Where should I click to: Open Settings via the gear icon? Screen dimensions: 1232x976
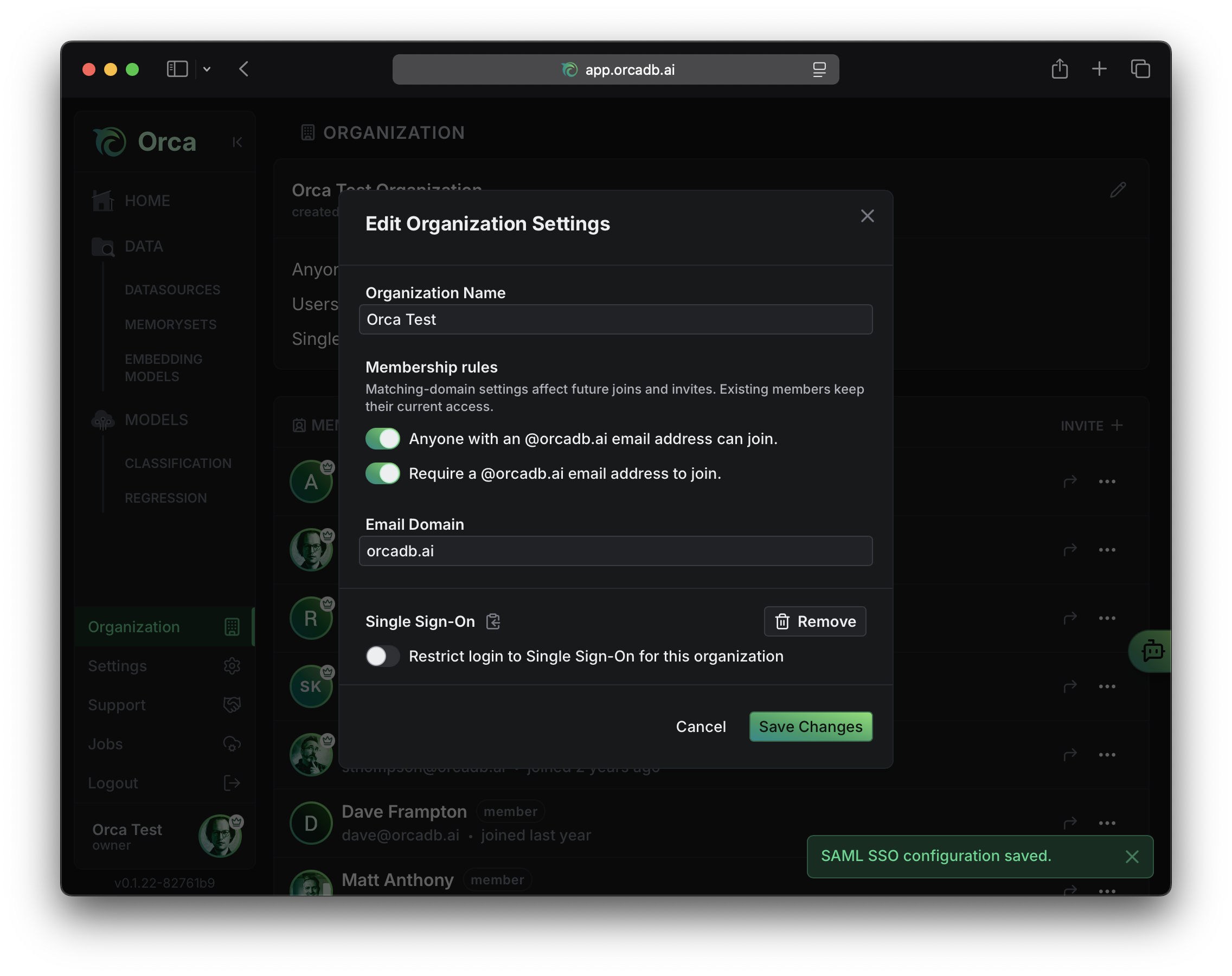click(232, 666)
